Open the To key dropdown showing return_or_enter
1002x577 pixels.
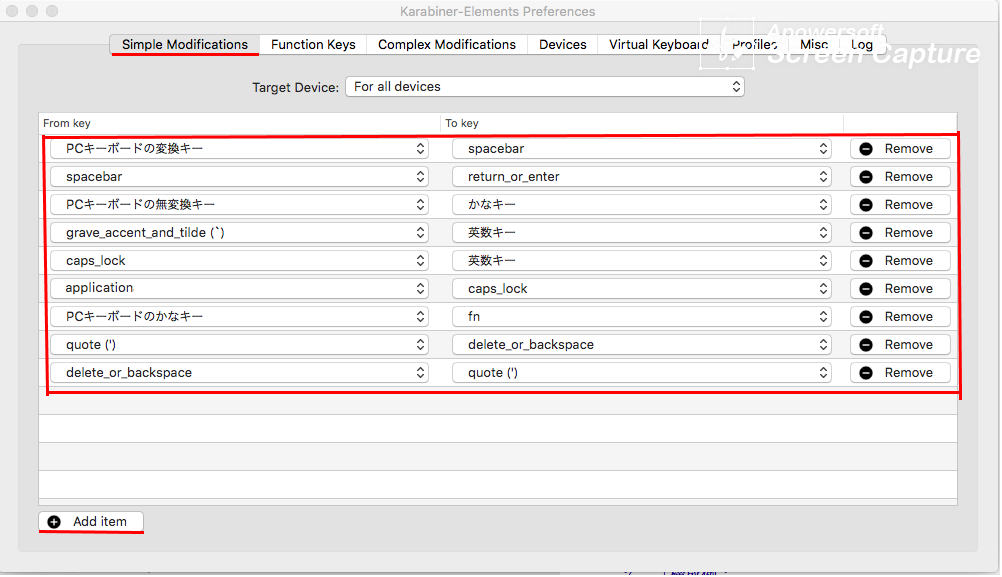(x=641, y=177)
